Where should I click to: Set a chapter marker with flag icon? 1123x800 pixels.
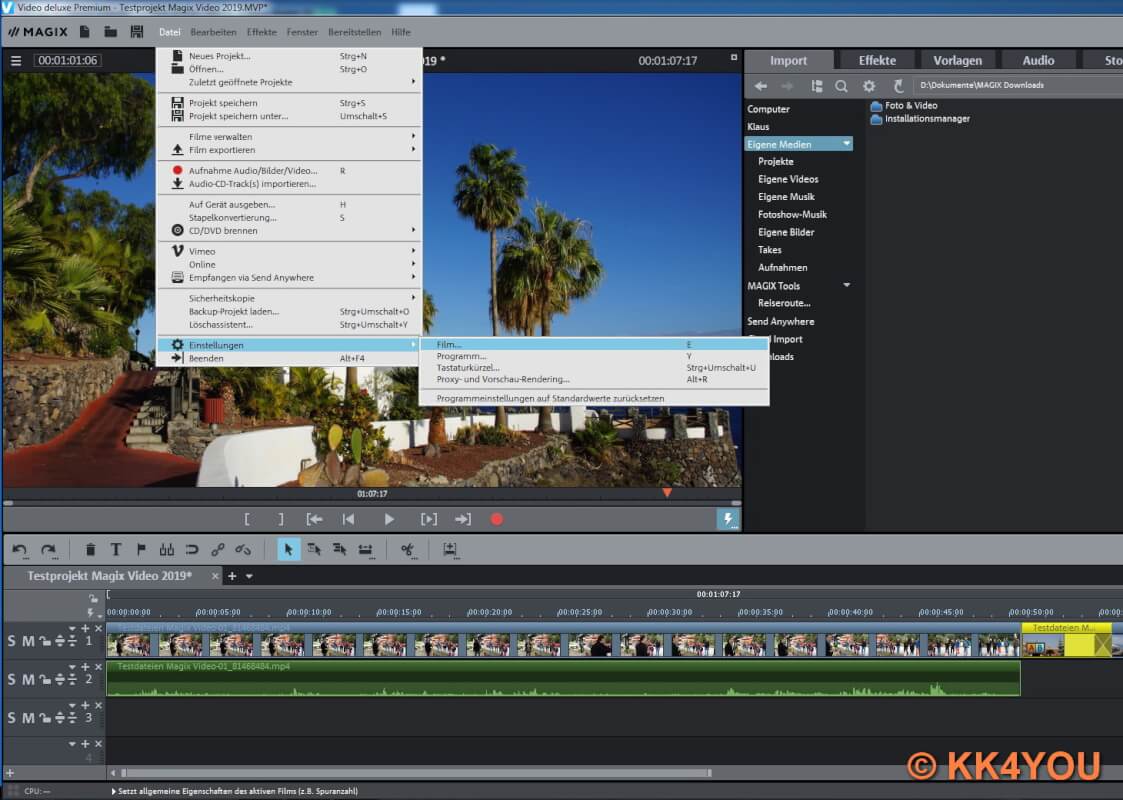pyautogui.click(x=141, y=549)
